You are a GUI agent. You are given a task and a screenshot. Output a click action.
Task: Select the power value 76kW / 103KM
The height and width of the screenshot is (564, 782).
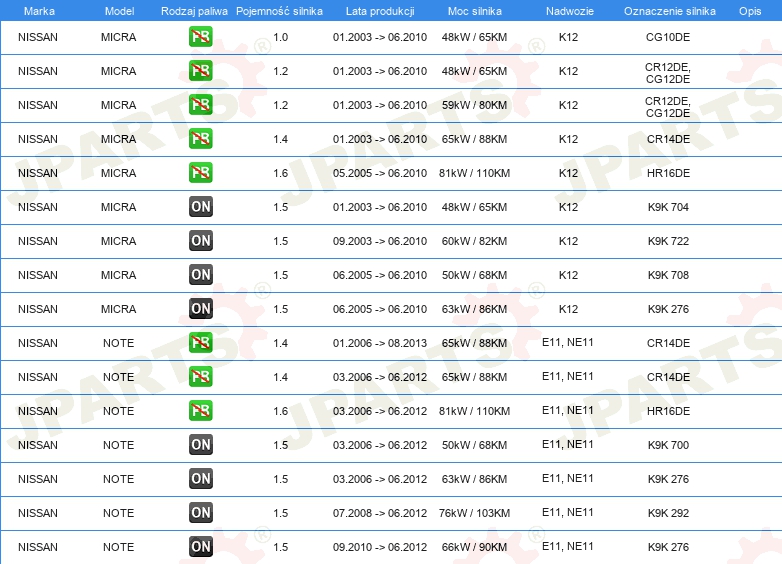474,513
